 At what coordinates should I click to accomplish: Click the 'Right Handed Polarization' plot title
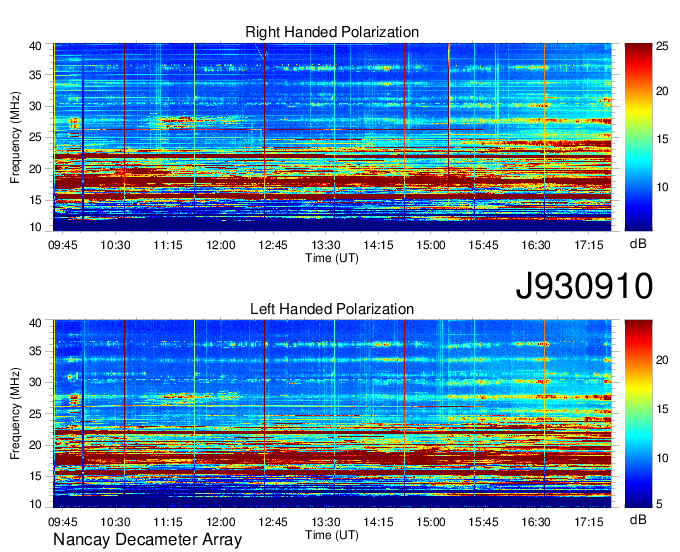tap(332, 32)
